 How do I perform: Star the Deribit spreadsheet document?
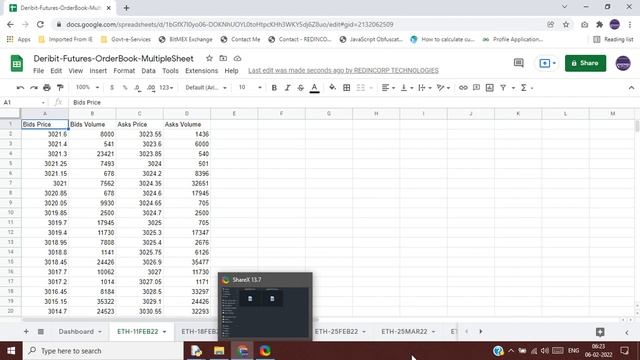[x=209, y=58]
